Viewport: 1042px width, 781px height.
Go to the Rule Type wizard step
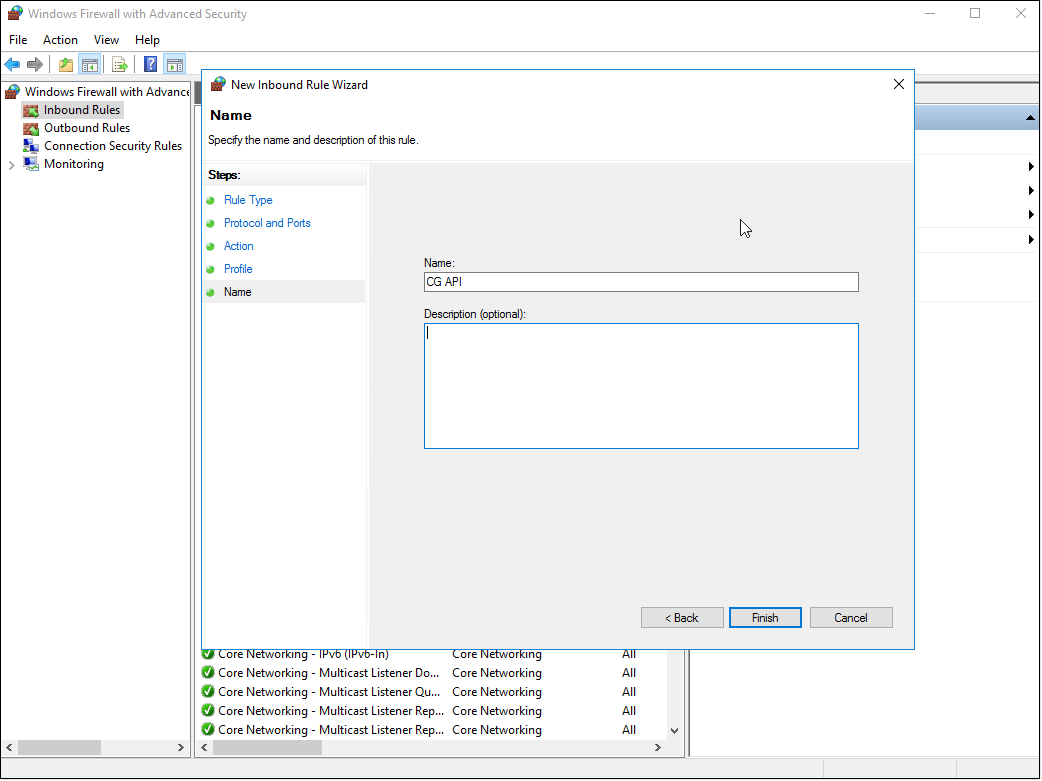pos(246,199)
